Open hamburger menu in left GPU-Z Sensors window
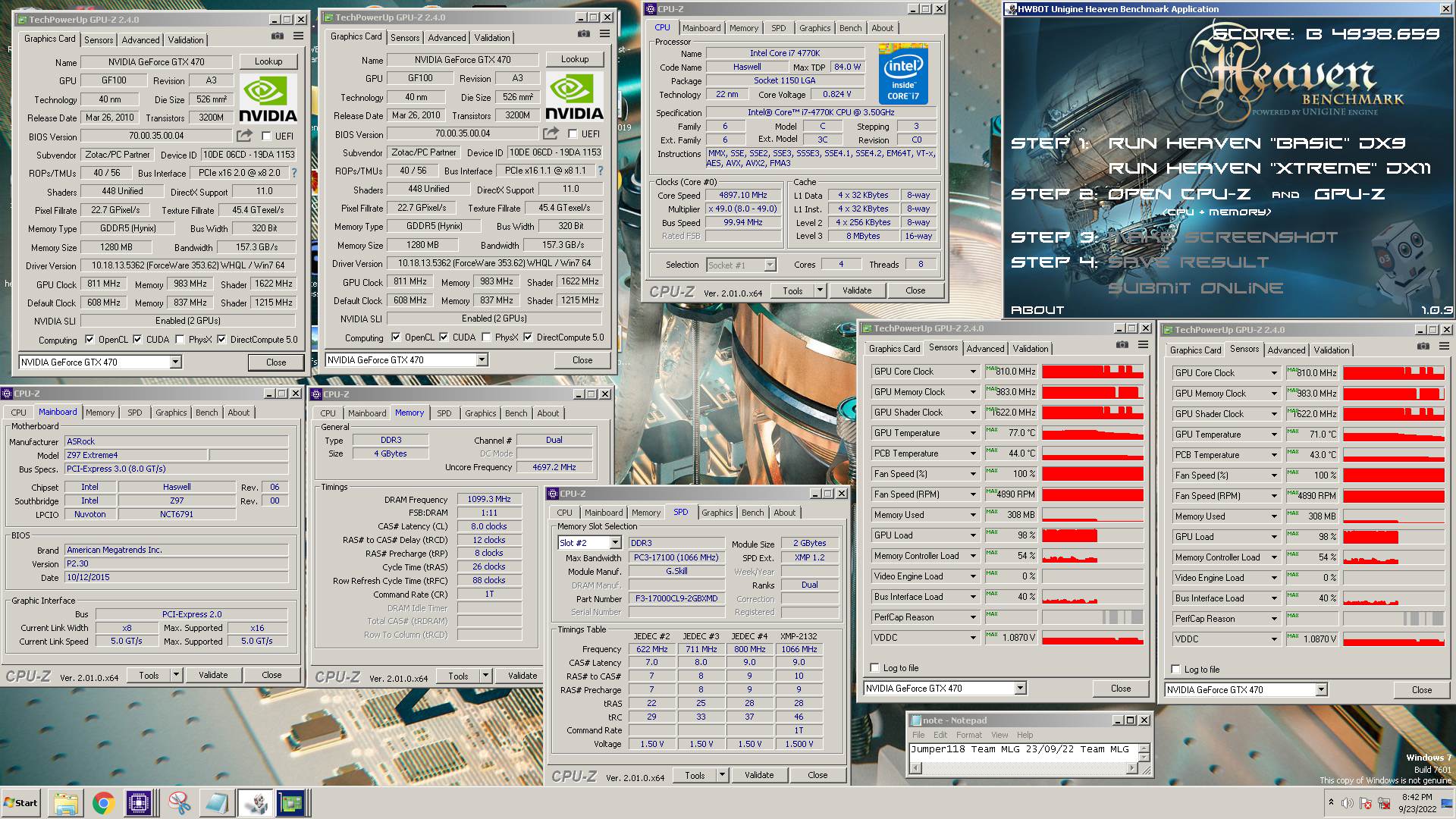Image resolution: width=1456 pixels, height=819 pixels. coord(1143,345)
